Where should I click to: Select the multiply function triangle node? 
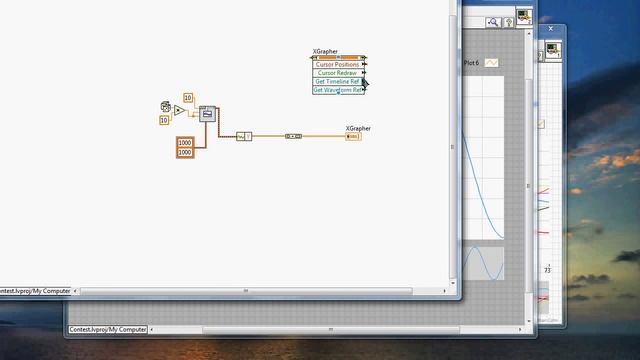(x=179, y=110)
